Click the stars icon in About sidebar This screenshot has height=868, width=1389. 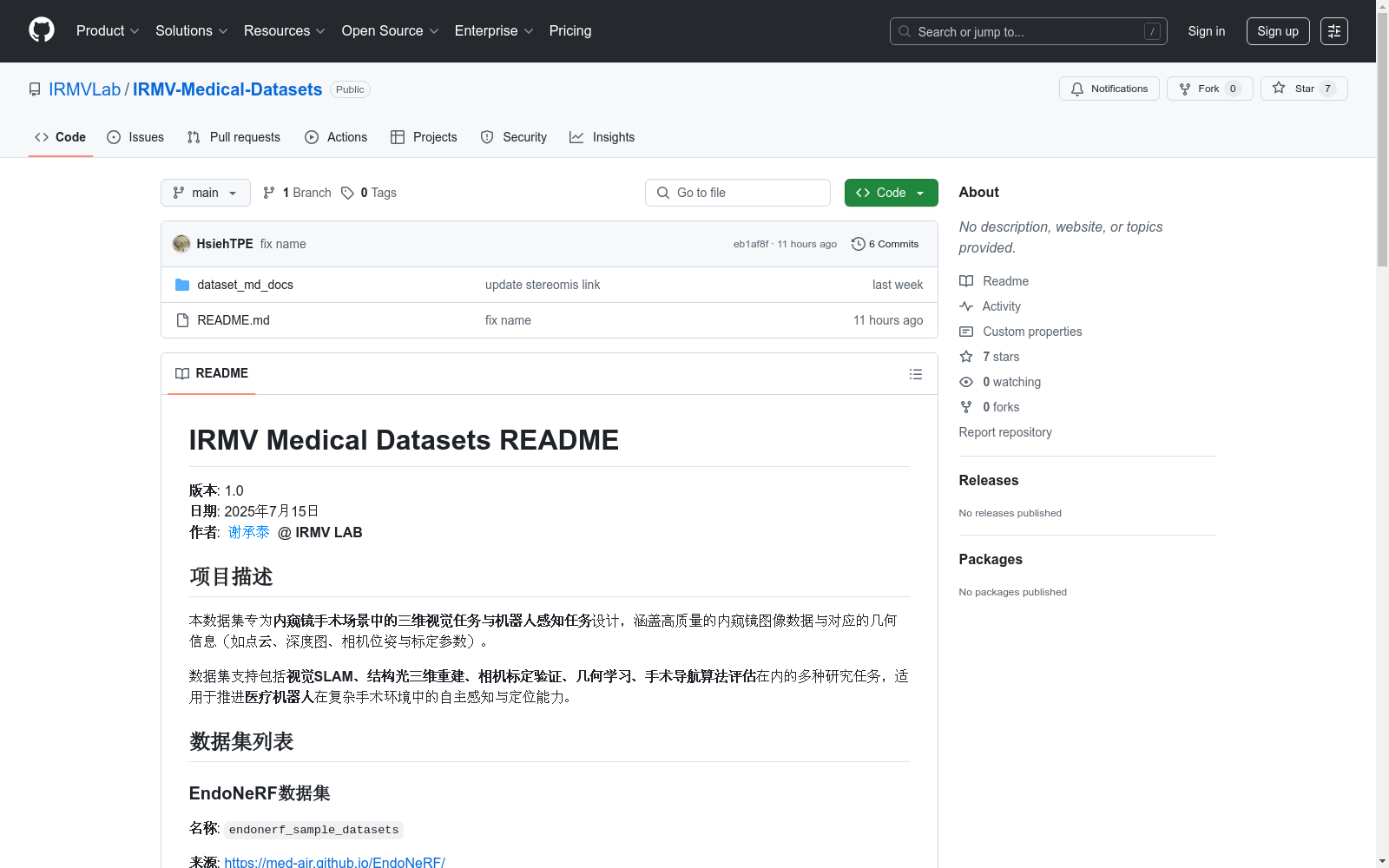click(966, 357)
